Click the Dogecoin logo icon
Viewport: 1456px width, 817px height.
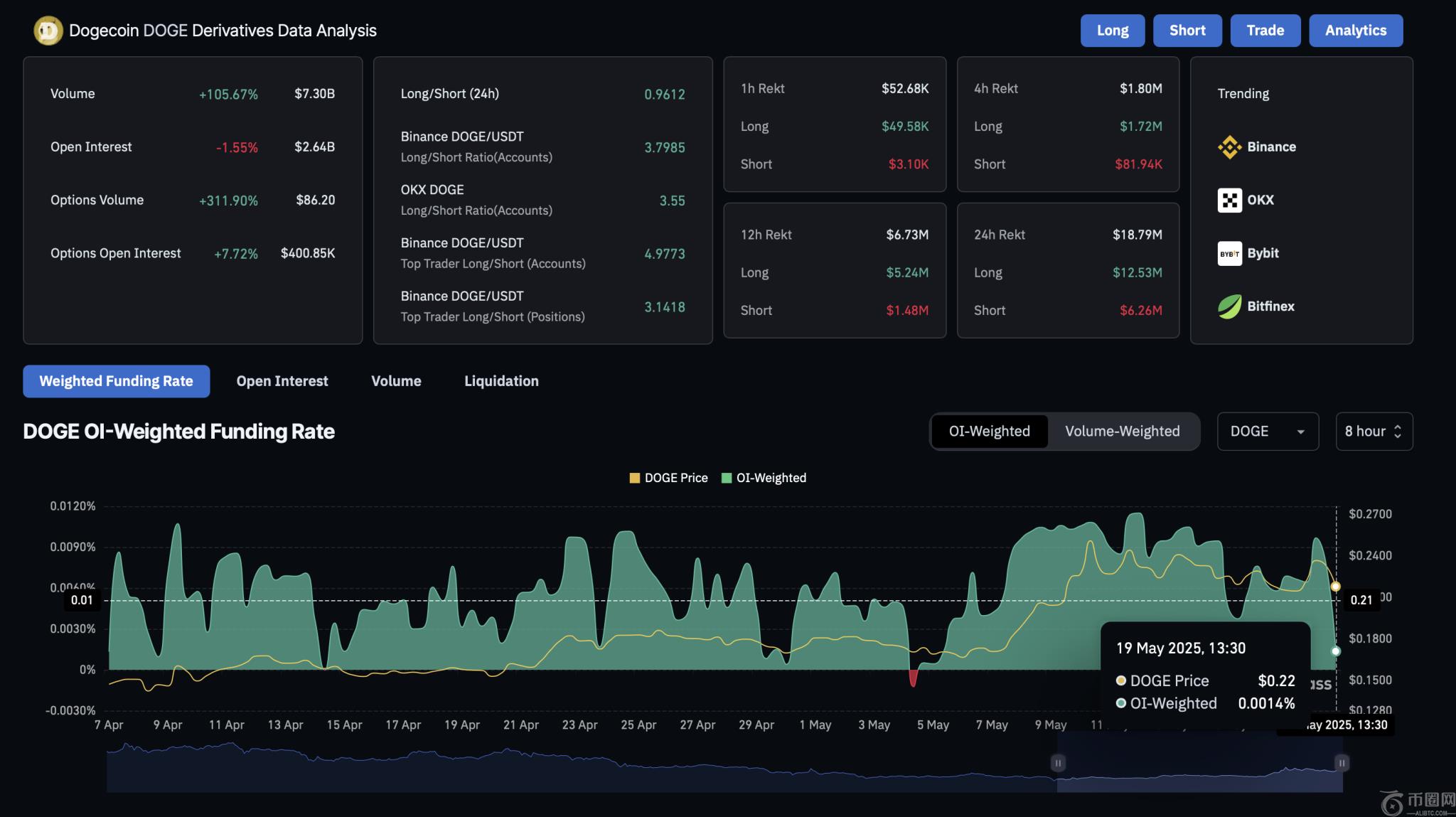click(48, 31)
